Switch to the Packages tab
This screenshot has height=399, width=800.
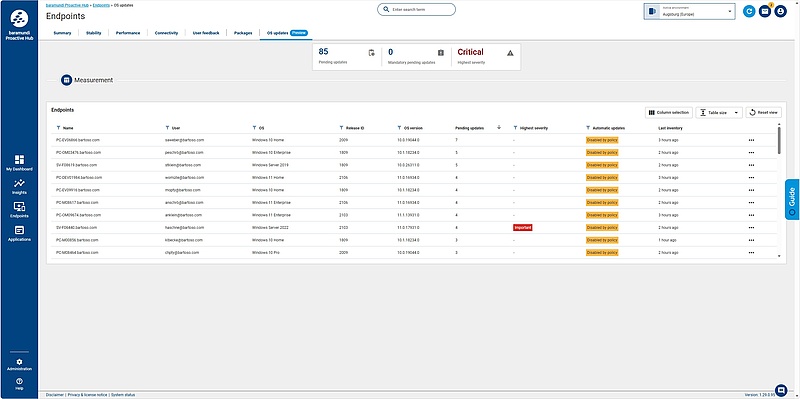(x=243, y=33)
